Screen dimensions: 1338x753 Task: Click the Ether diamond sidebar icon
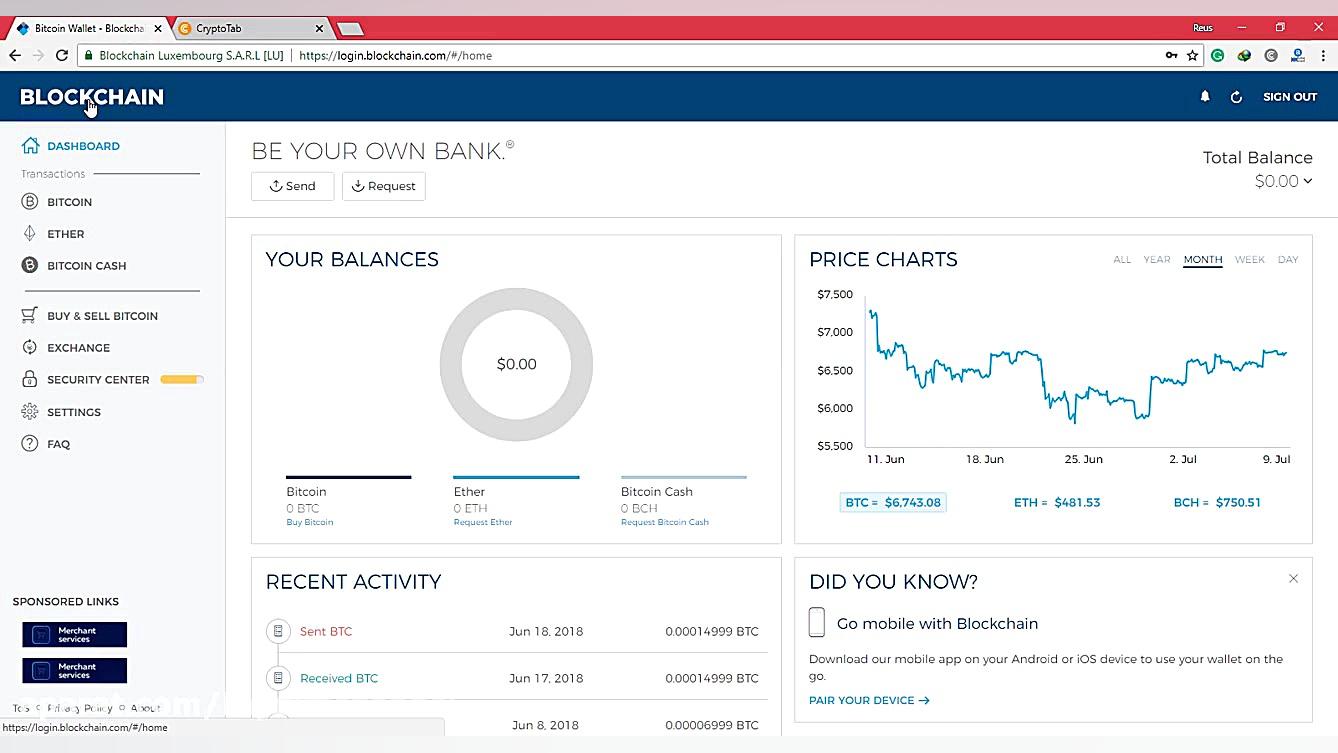(x=29, y=234)
